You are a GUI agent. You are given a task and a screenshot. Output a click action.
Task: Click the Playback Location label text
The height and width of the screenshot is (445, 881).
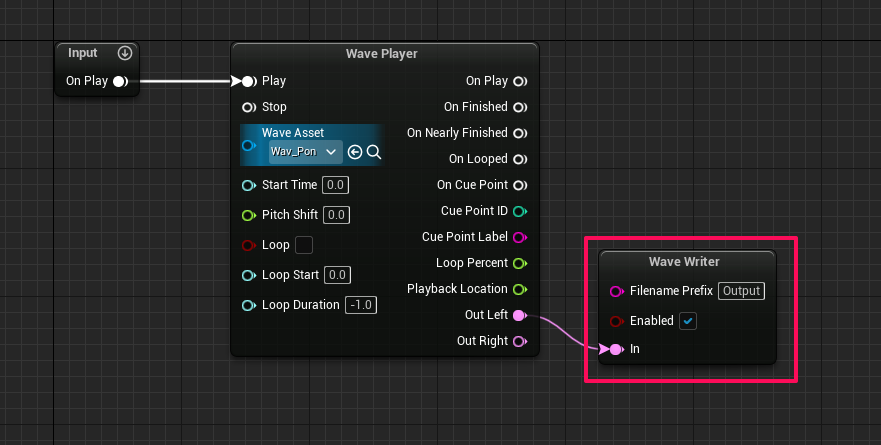tap(457, 289)
